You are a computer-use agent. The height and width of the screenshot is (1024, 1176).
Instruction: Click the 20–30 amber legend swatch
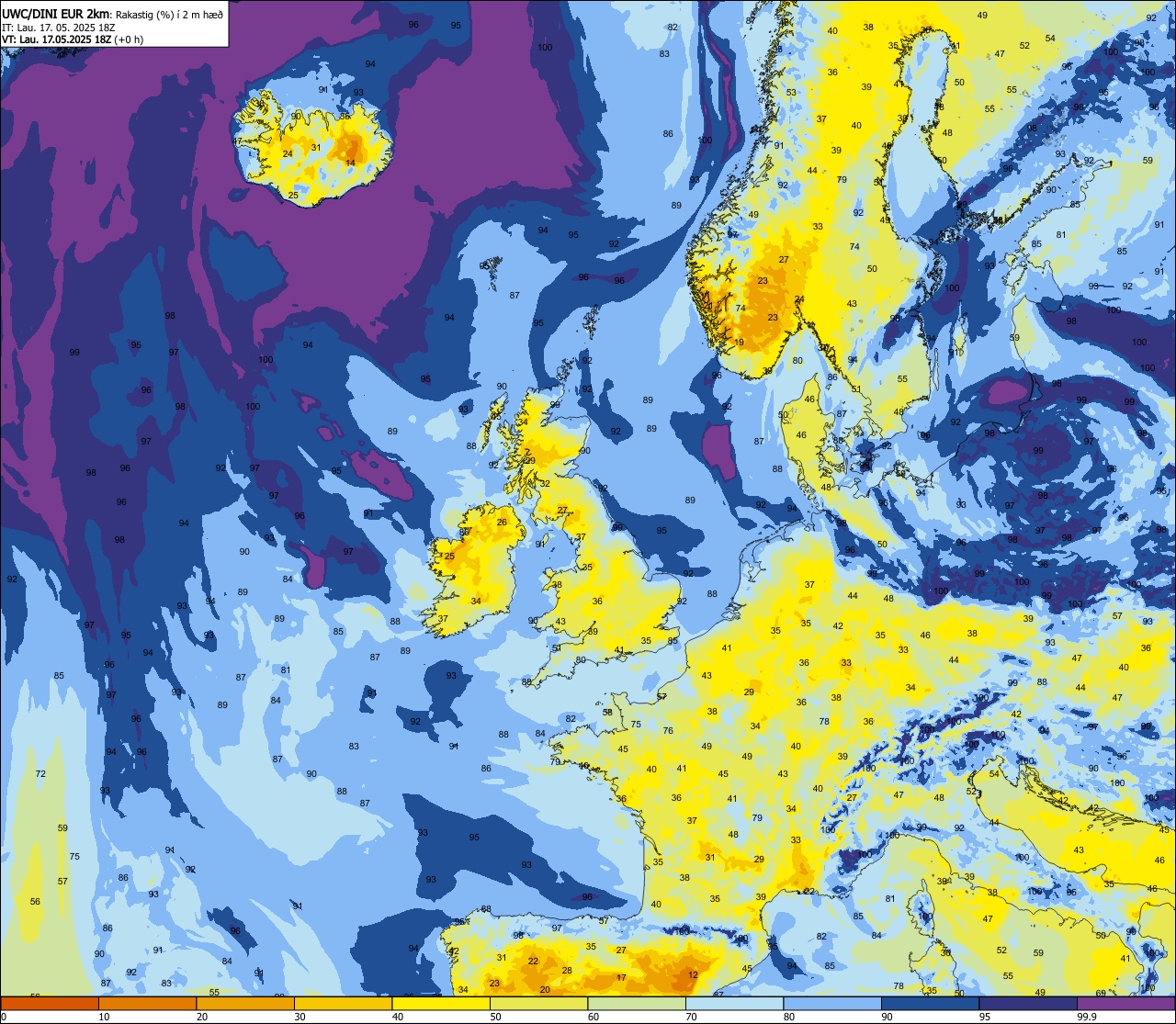click(x=245, y=1004)
